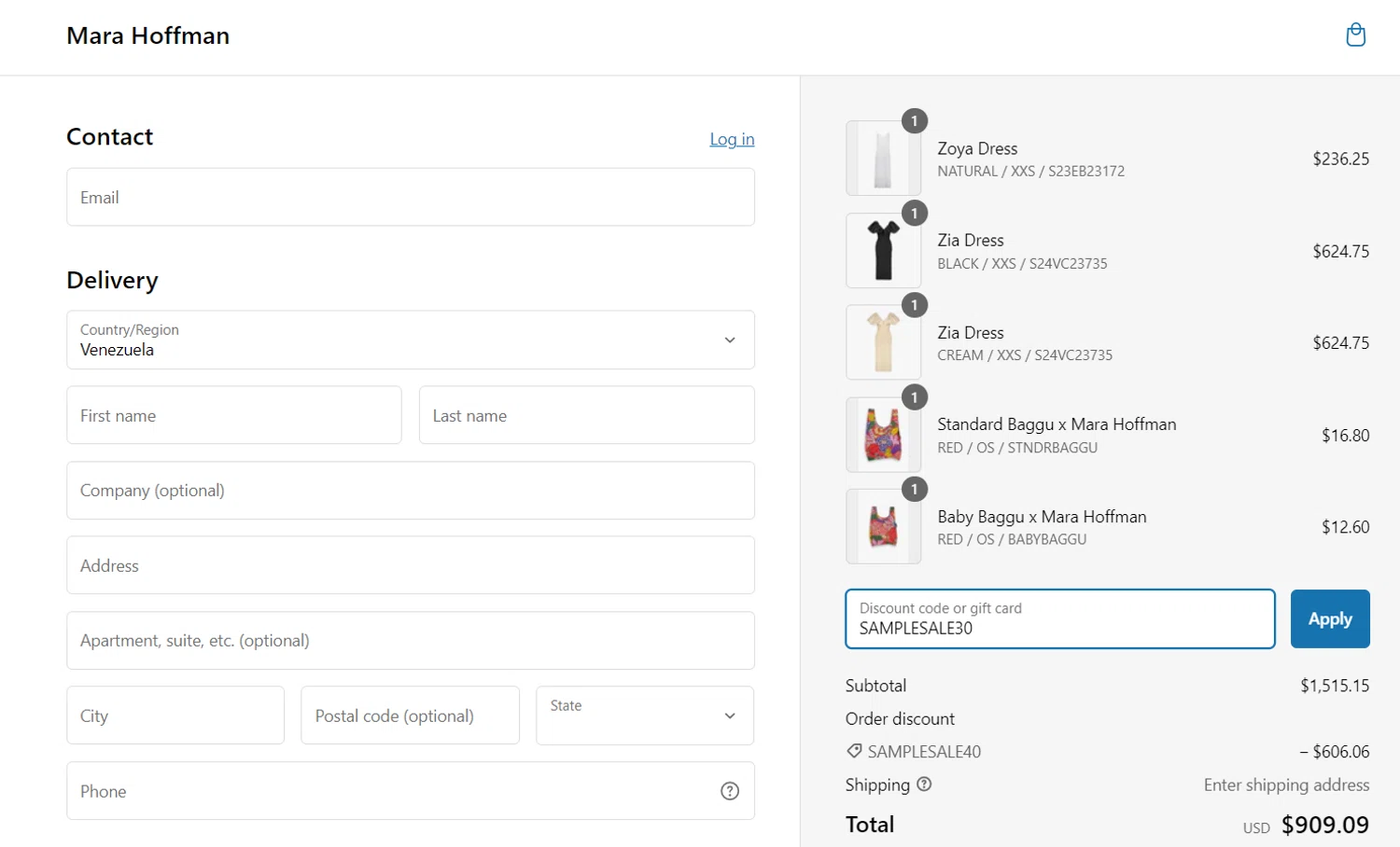This screenshot has height=847, width=1400.
Task: Click the 'Zoya Dress' product name
Action: [977, 148]
